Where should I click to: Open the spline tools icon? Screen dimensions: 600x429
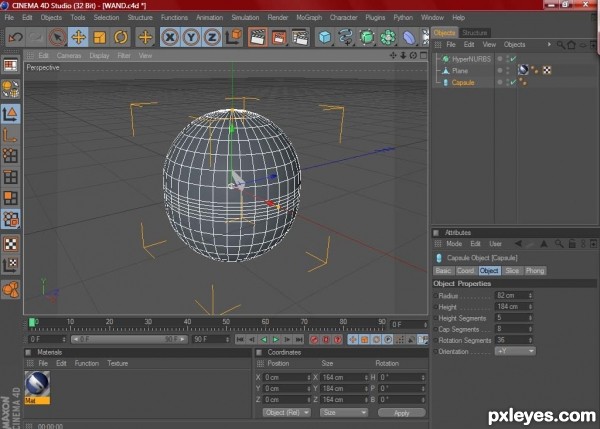(x=346, y=38)
